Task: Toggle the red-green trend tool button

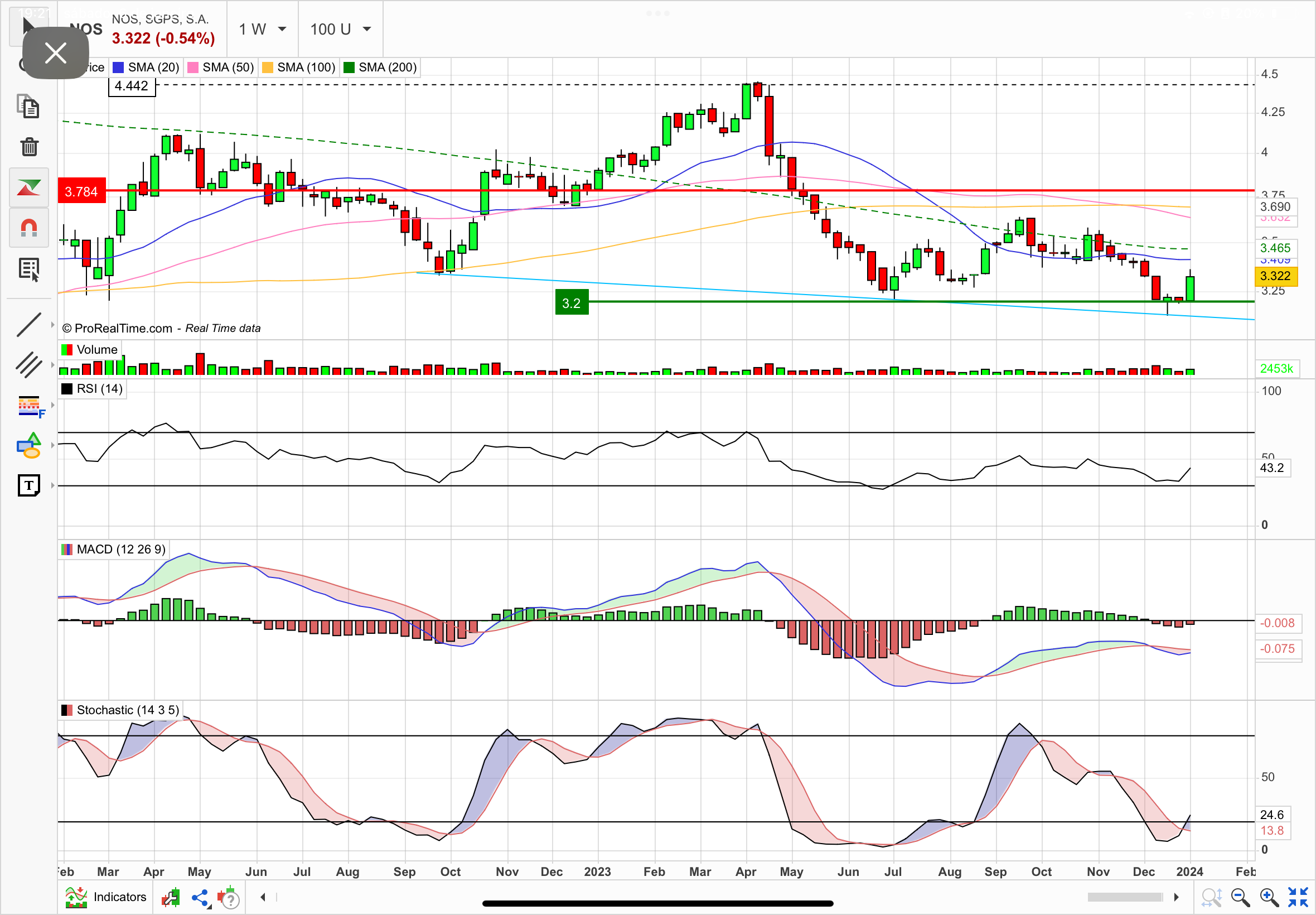Action: click(29, 187)
